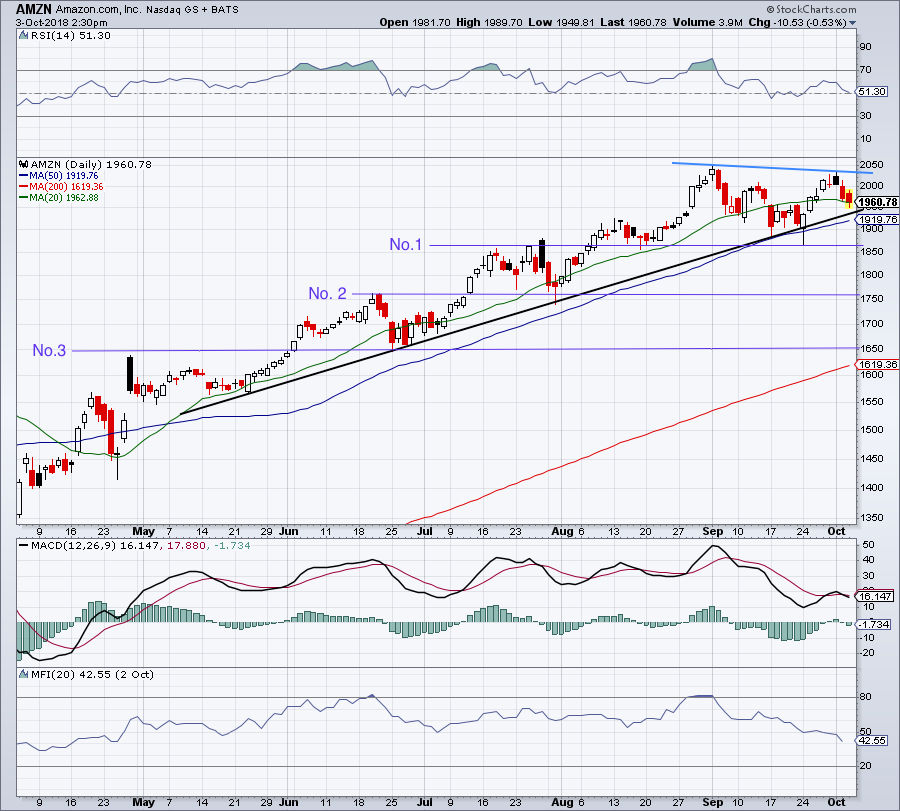
Task: Click the Amazon.com, Inc. company name
Action: coord(99,10)
